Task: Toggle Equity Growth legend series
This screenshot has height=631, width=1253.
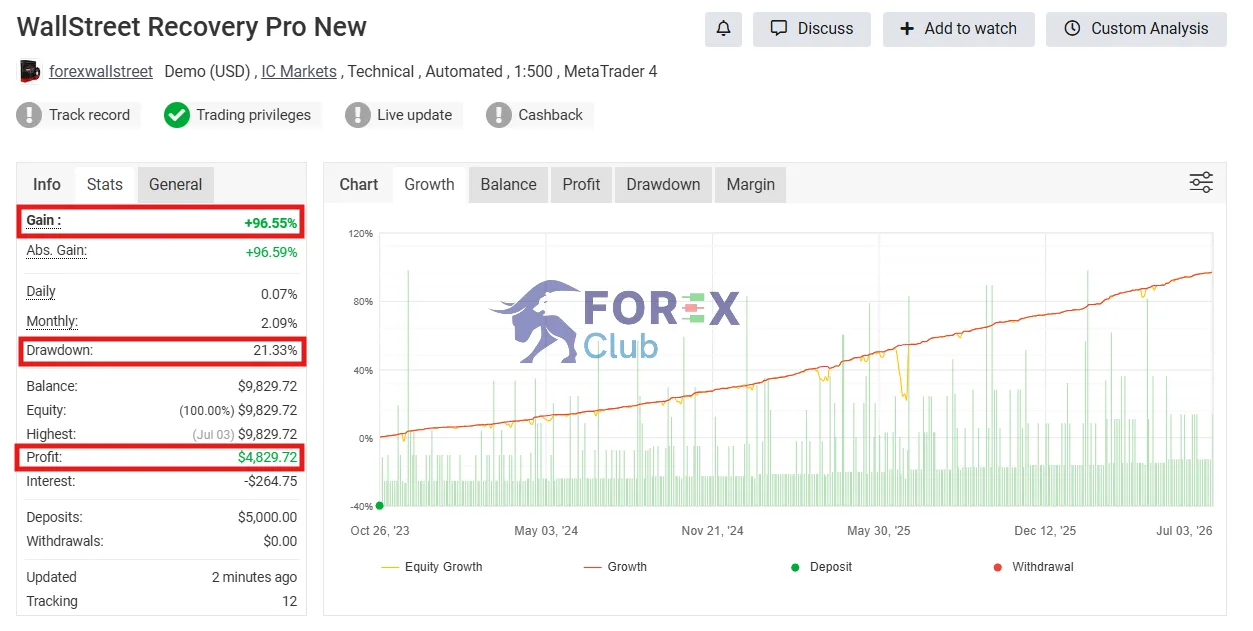Action: click(x=432, y=567)
